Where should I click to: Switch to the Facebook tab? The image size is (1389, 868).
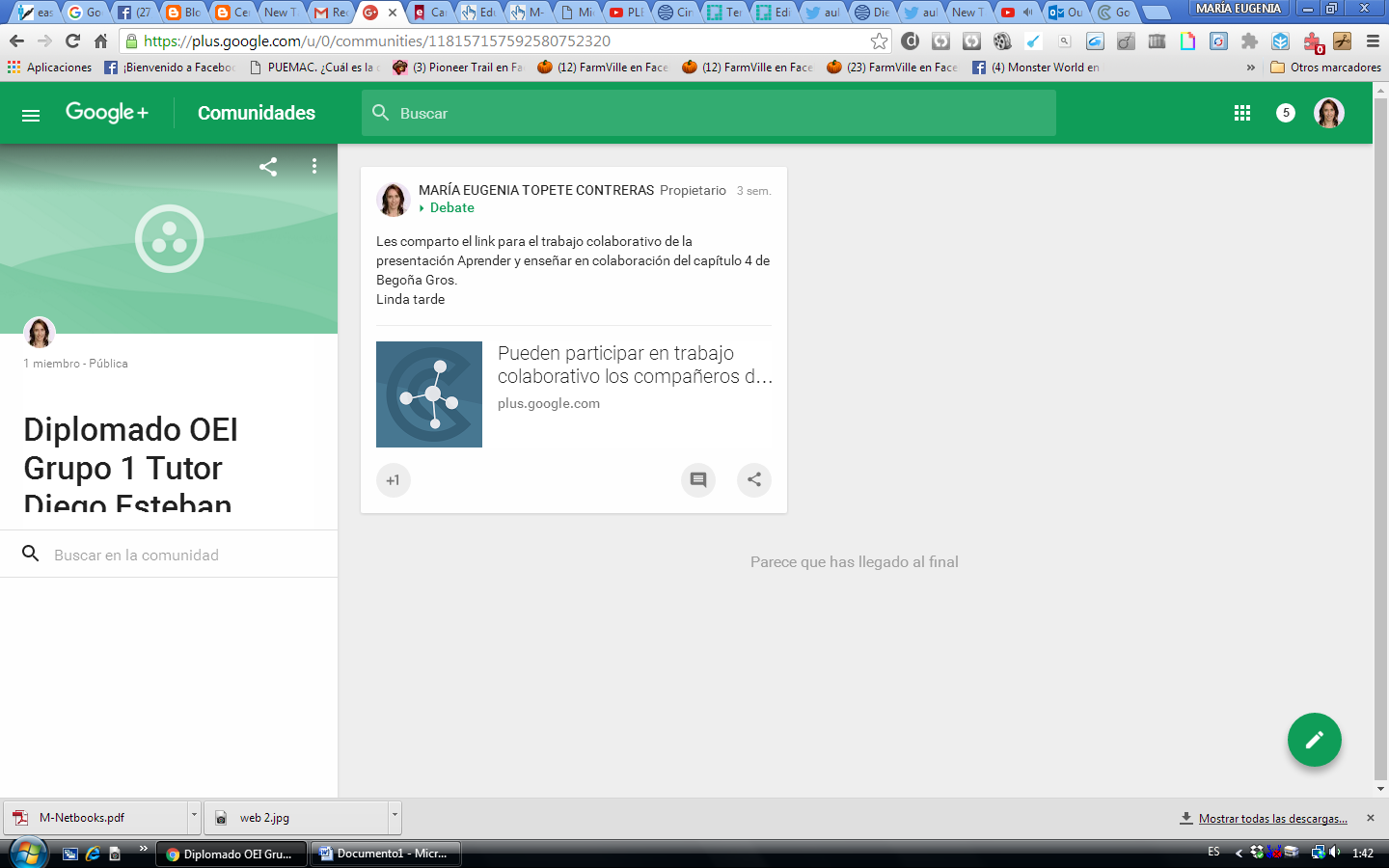tap(134, 13)
